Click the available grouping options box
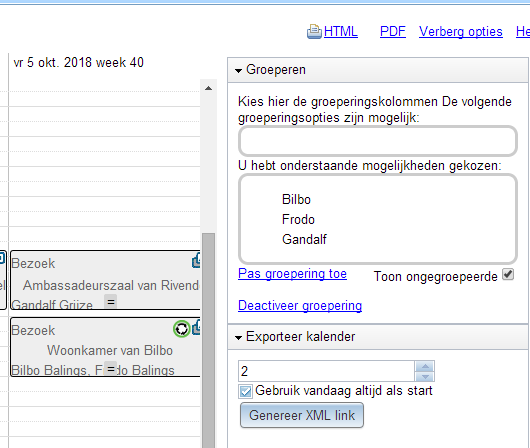The image size is (530, 448). click(x=378, y=141)
